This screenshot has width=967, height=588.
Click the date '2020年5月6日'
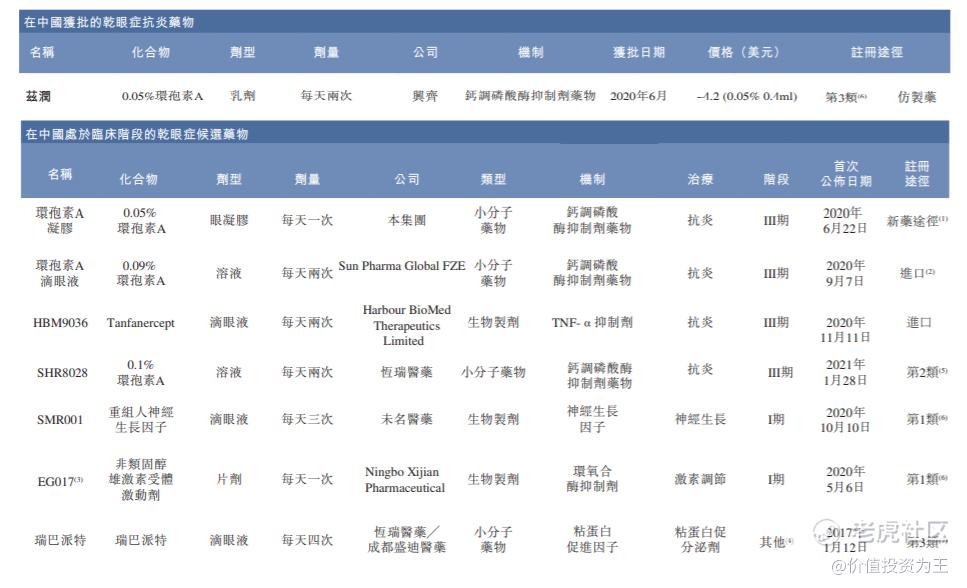tap(845, 479)
